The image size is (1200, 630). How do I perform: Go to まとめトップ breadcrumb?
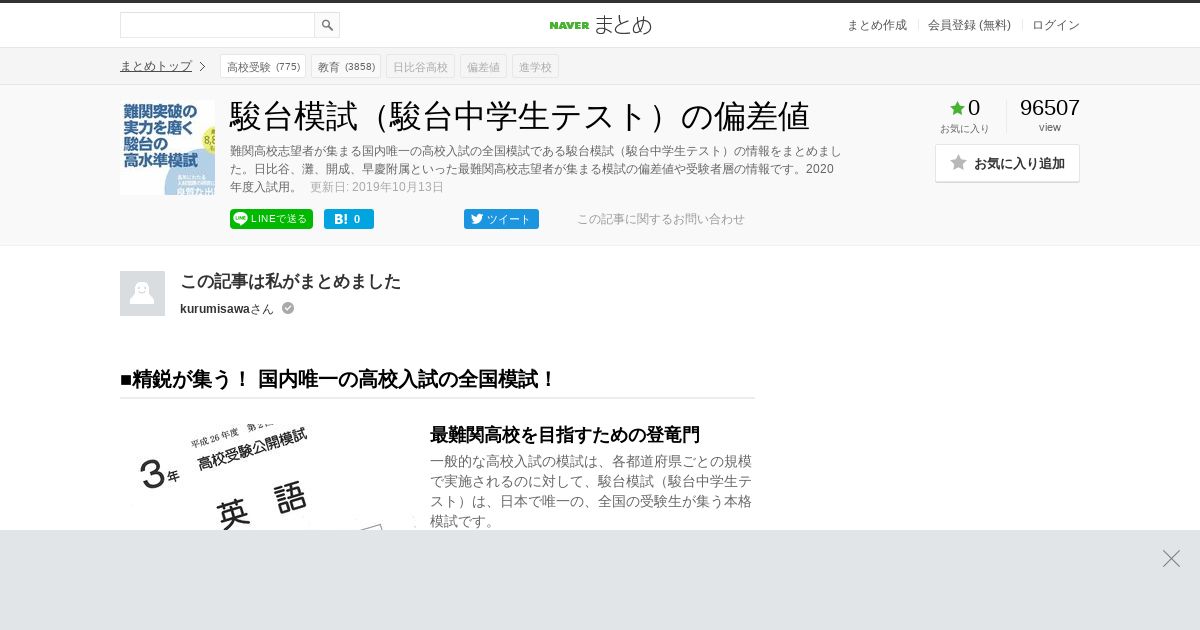point(156,66)
